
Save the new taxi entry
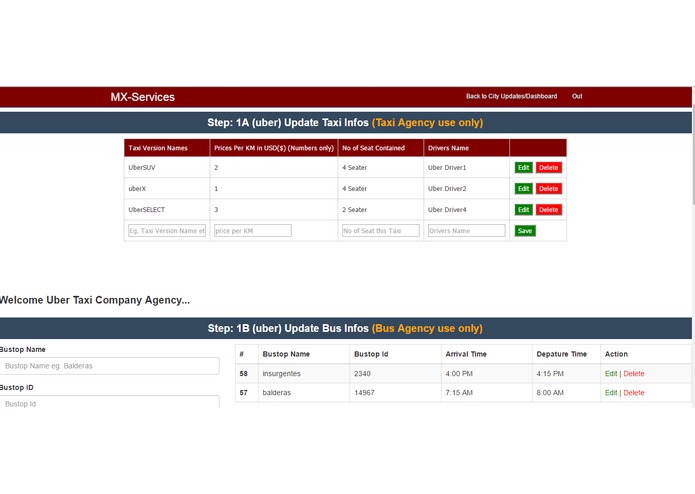click(525, 231)
